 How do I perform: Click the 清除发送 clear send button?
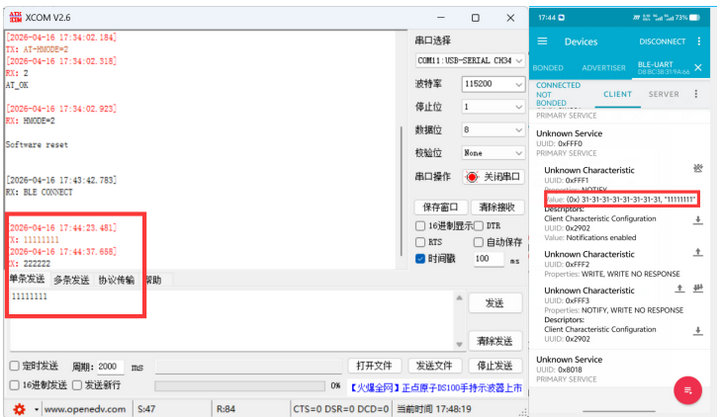(x=495, y=341)
